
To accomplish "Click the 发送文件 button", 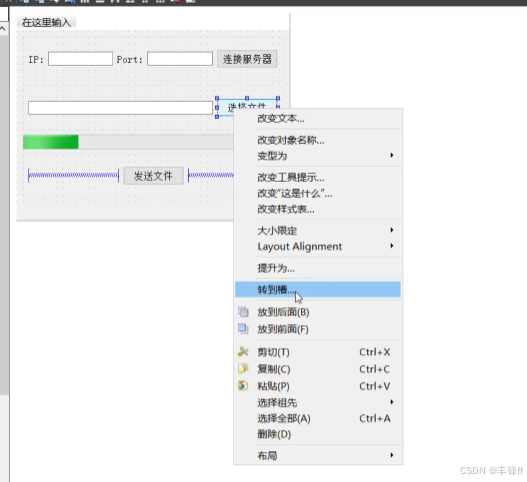I will click(153, 176).
